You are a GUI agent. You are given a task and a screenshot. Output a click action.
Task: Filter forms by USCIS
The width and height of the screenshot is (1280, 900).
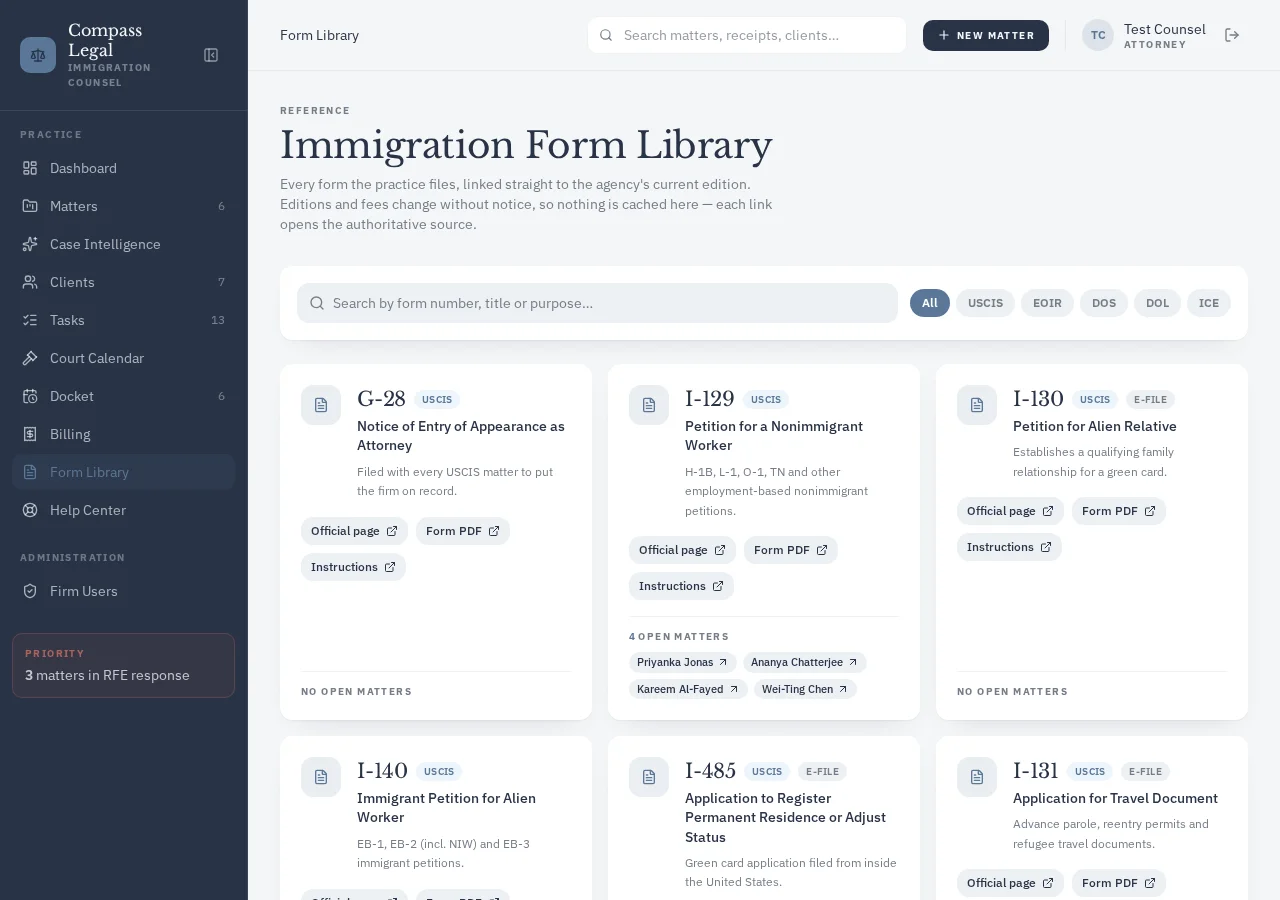click(985, 303)
